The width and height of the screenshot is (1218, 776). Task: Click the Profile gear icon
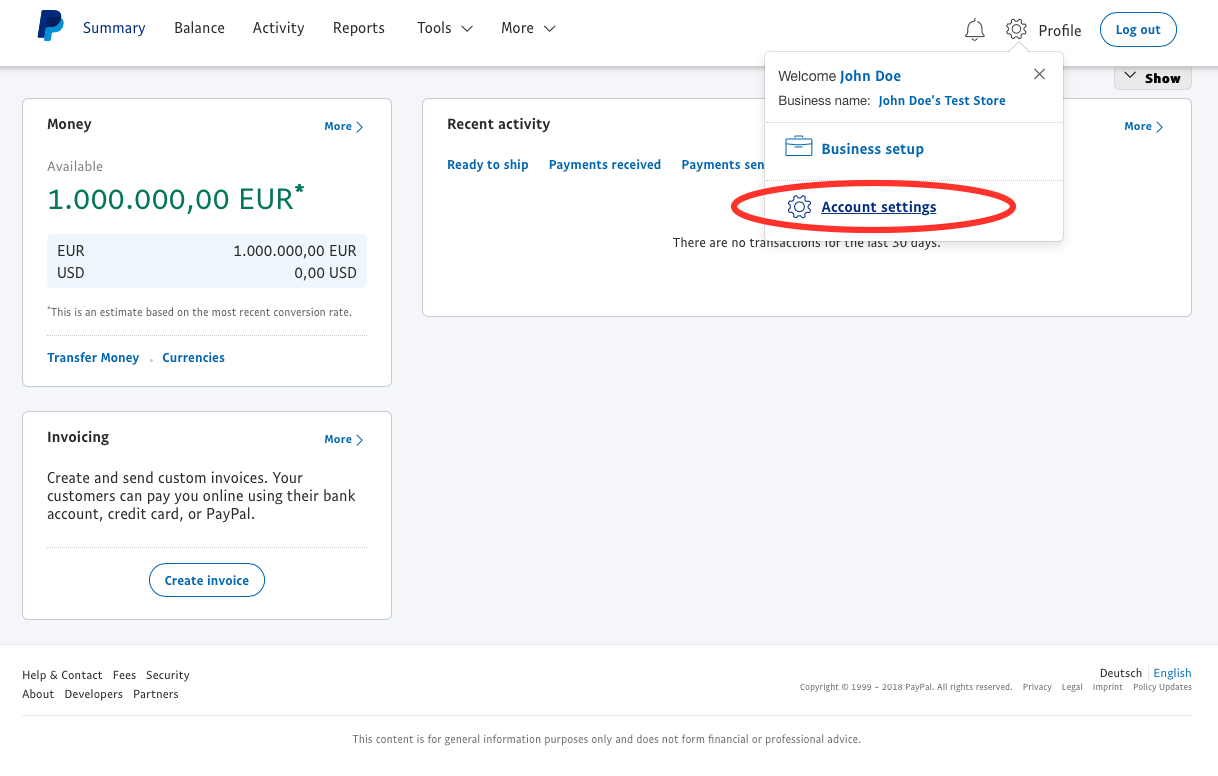tap(1016, 29)
